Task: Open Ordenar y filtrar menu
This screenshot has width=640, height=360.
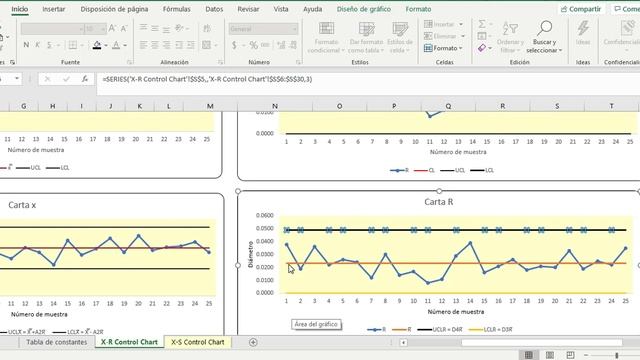Action: coord(510,38)
